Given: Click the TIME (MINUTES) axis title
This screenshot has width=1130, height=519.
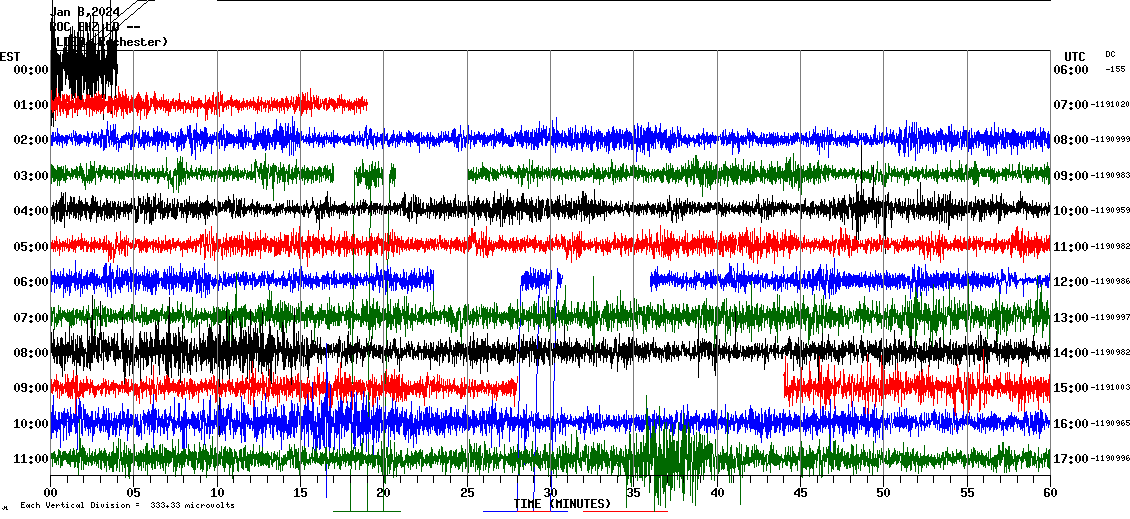Looking at the screenshot, I should (x=562, y=504).
